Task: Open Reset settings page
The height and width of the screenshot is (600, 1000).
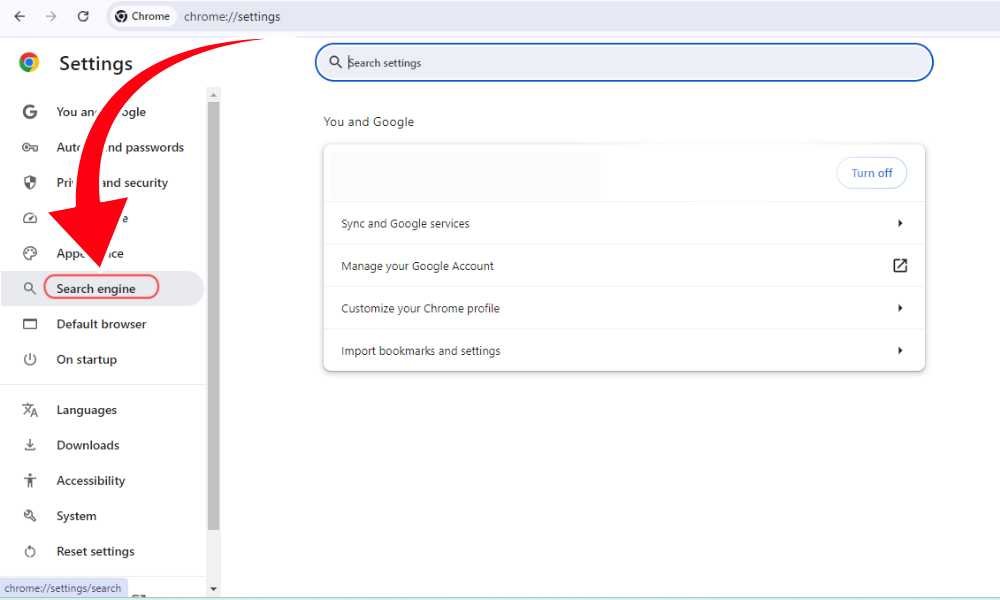Action: pos(96,551)
